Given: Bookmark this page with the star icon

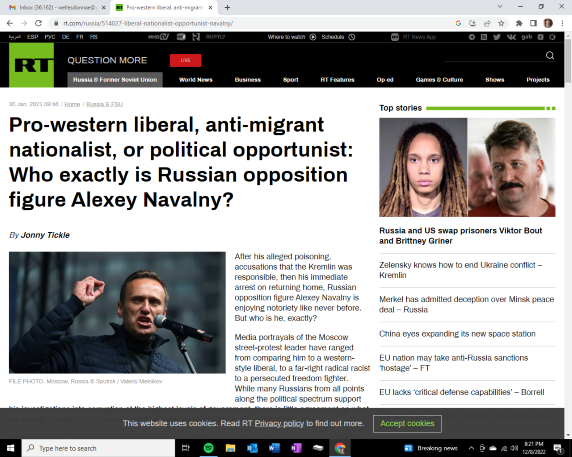Looking at the screenshot, I should [x=501, y=23].
